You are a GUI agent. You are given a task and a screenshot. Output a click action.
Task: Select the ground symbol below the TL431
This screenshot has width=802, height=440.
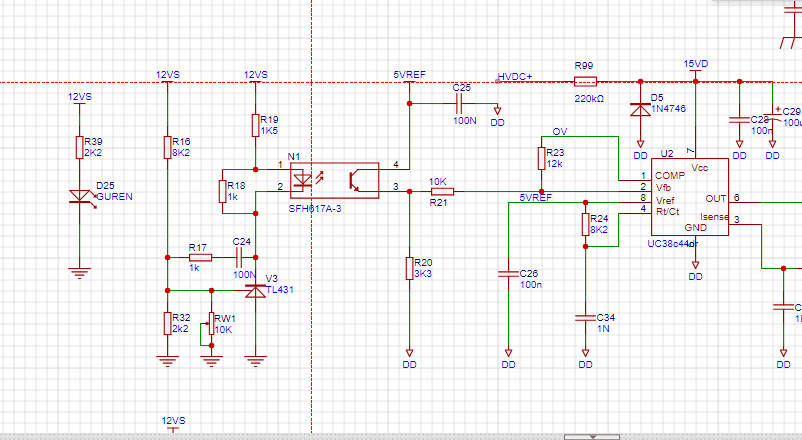(x=255, y=361)
